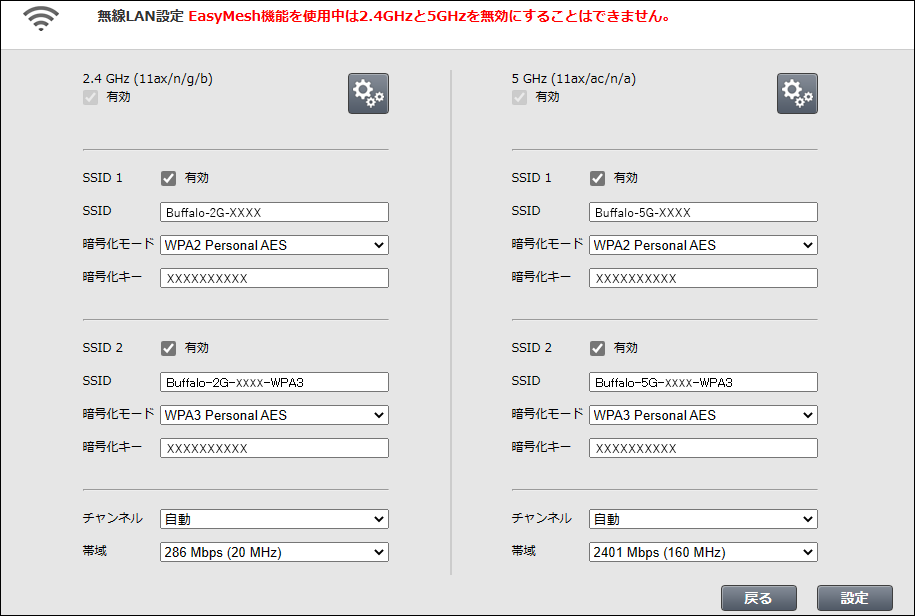Click the Buffalo-2G-XXXX SSID field
This screenshot has width=915, height=616.
274,212
